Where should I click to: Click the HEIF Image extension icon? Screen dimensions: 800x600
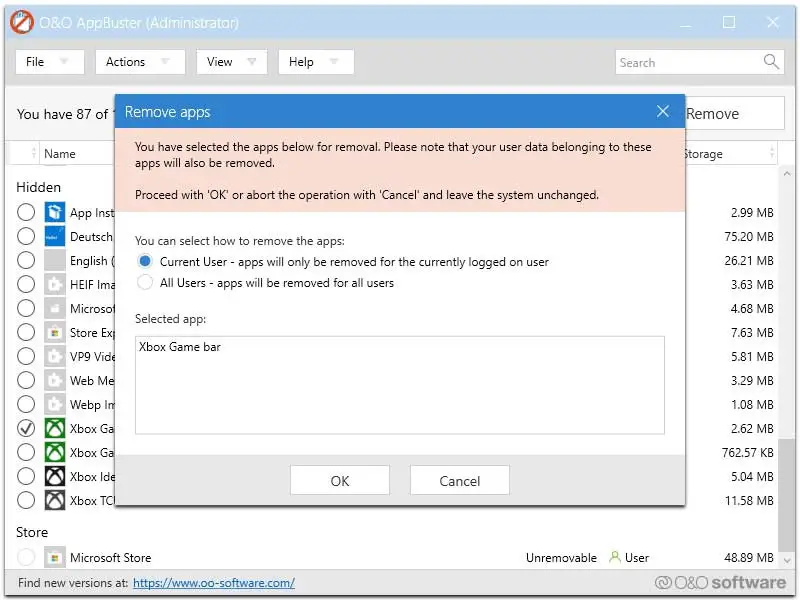[x=55, y=284]
